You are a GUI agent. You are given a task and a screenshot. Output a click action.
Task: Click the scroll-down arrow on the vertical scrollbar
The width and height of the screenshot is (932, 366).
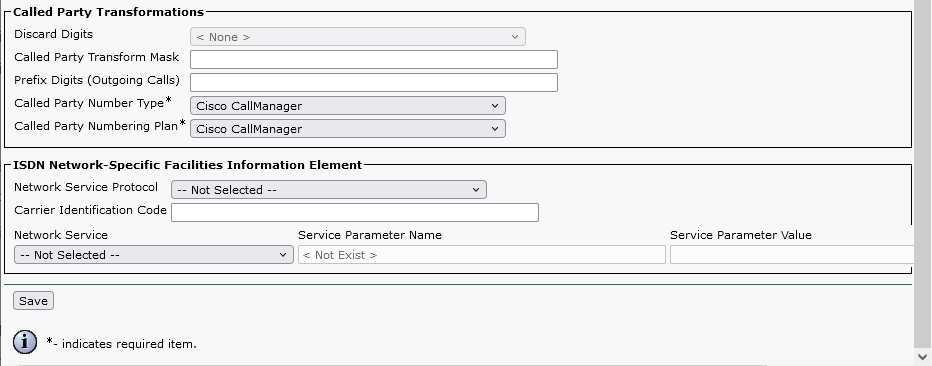pos(922,357)
